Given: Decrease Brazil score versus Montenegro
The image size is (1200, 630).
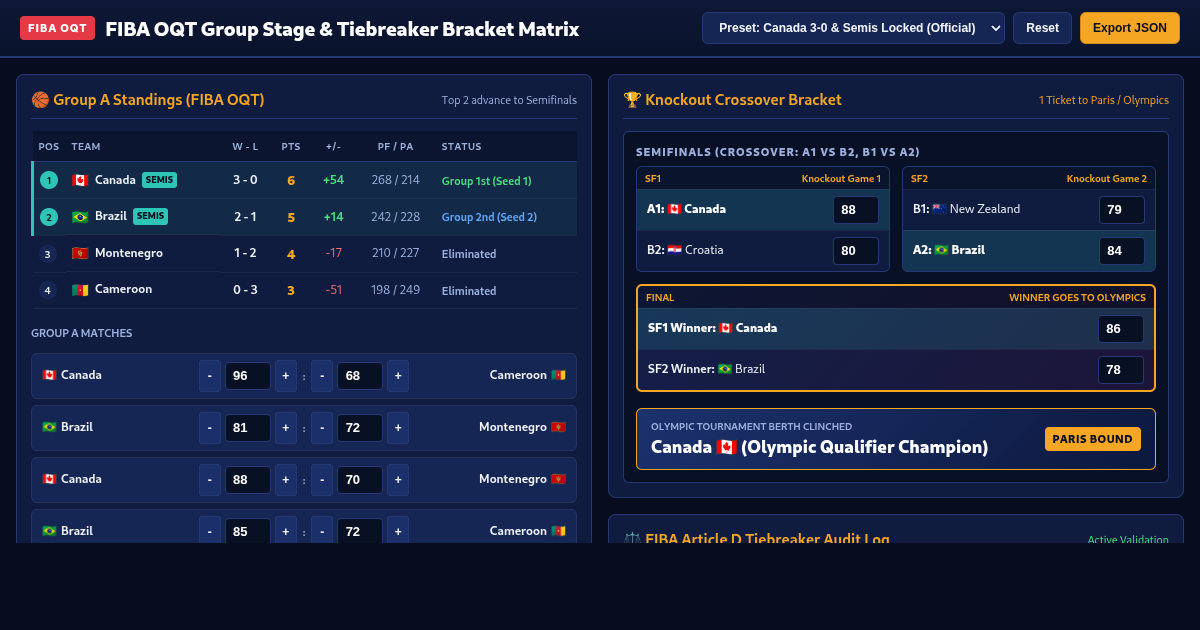Looking at the screenshot, I should pyautogui.click(x=210, y=427).
